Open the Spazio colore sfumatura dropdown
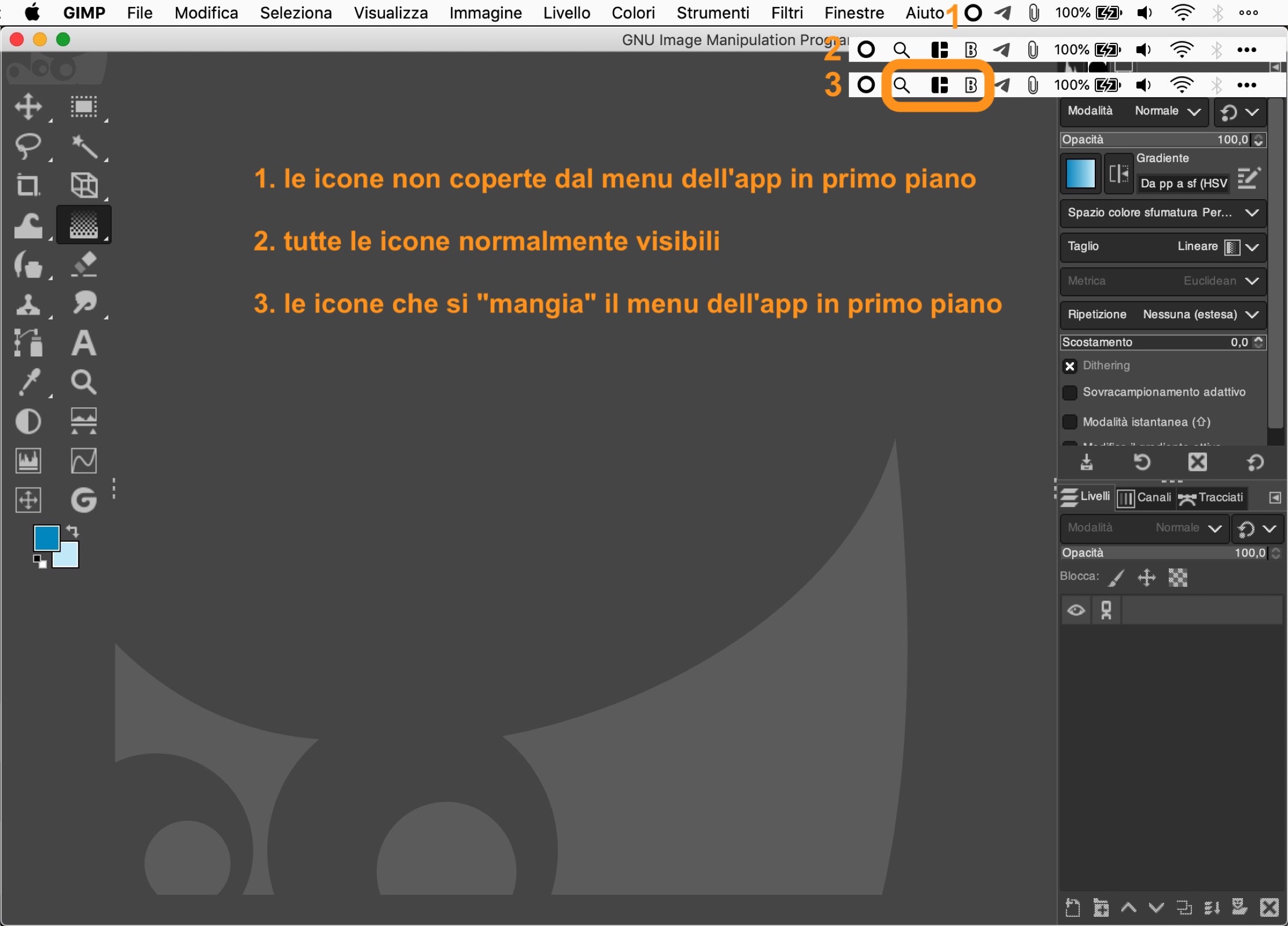This screenshot has height=926, width=1288. 1251,213
